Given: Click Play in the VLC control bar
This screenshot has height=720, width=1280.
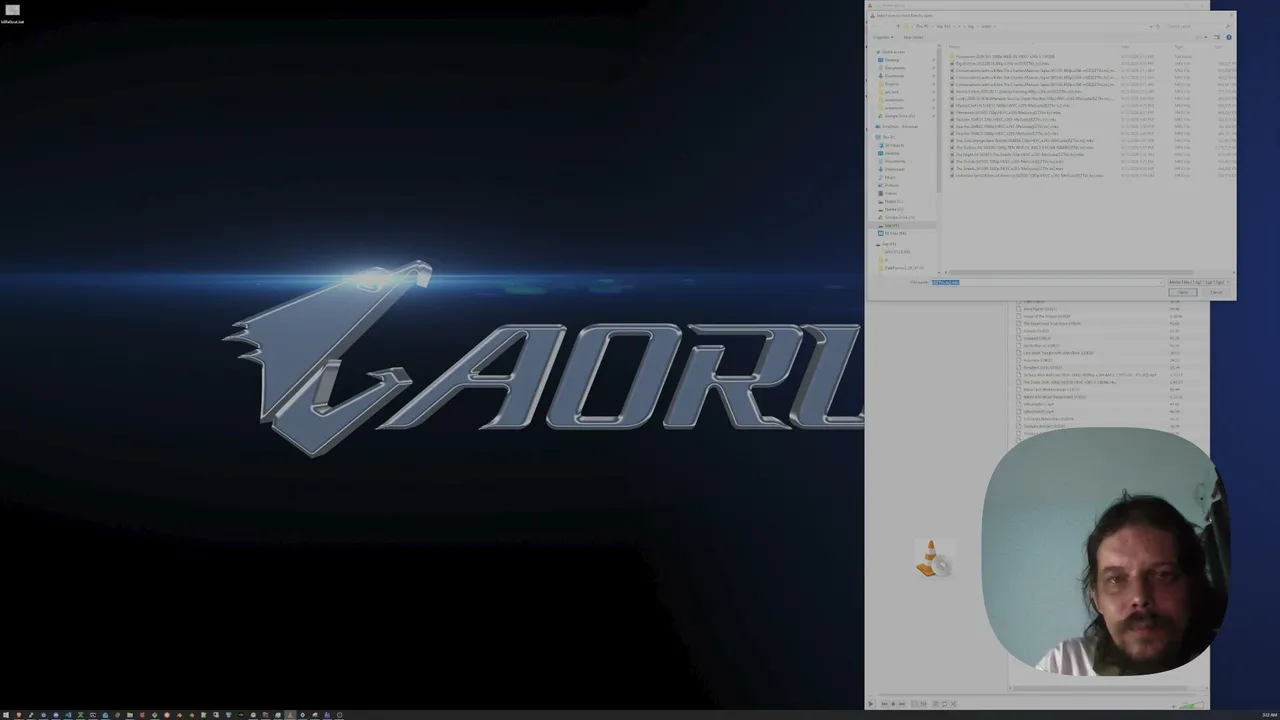Looking at the screenshot, I should [x=871, y=704].
